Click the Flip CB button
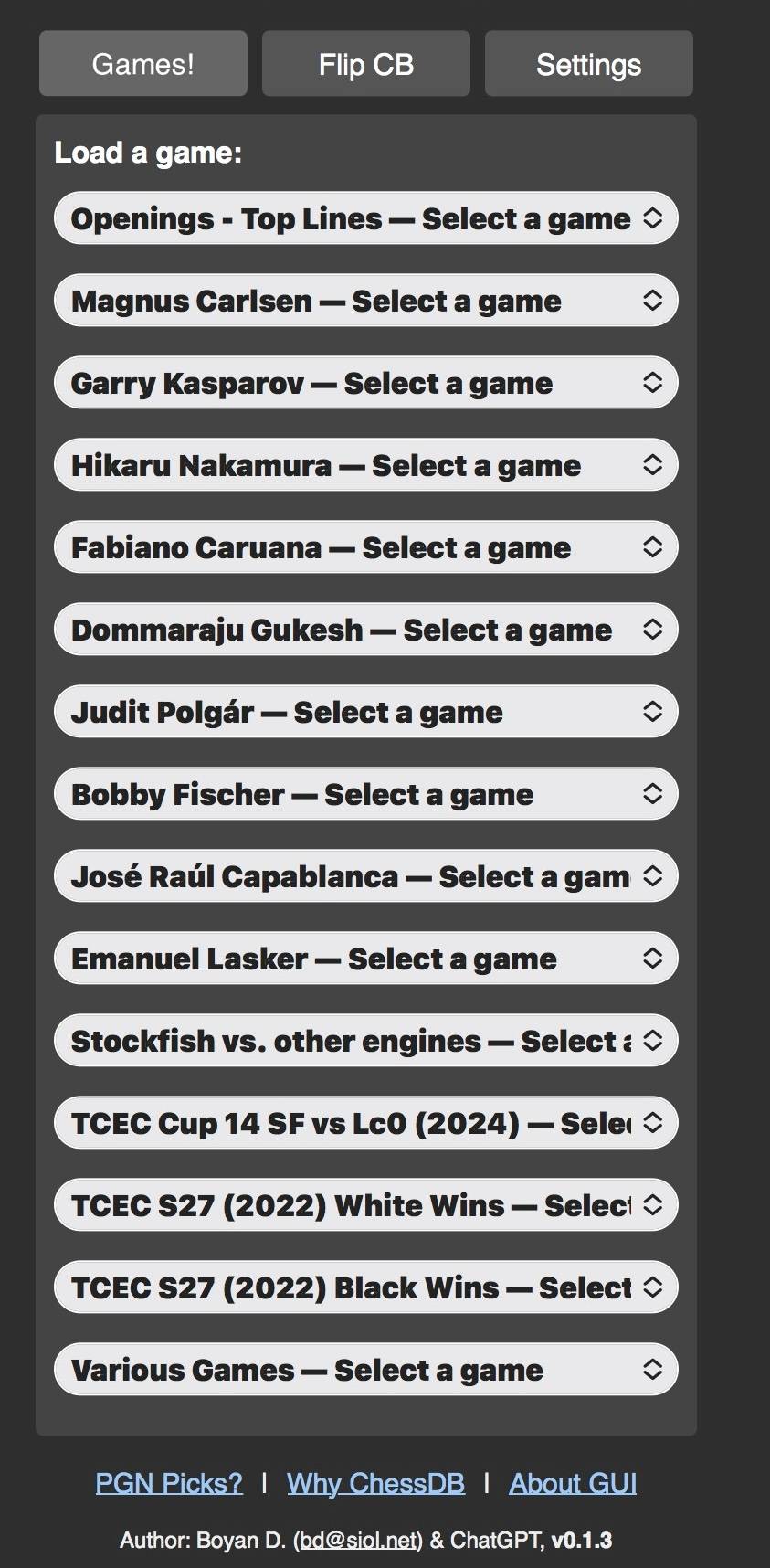 (366, 64)
